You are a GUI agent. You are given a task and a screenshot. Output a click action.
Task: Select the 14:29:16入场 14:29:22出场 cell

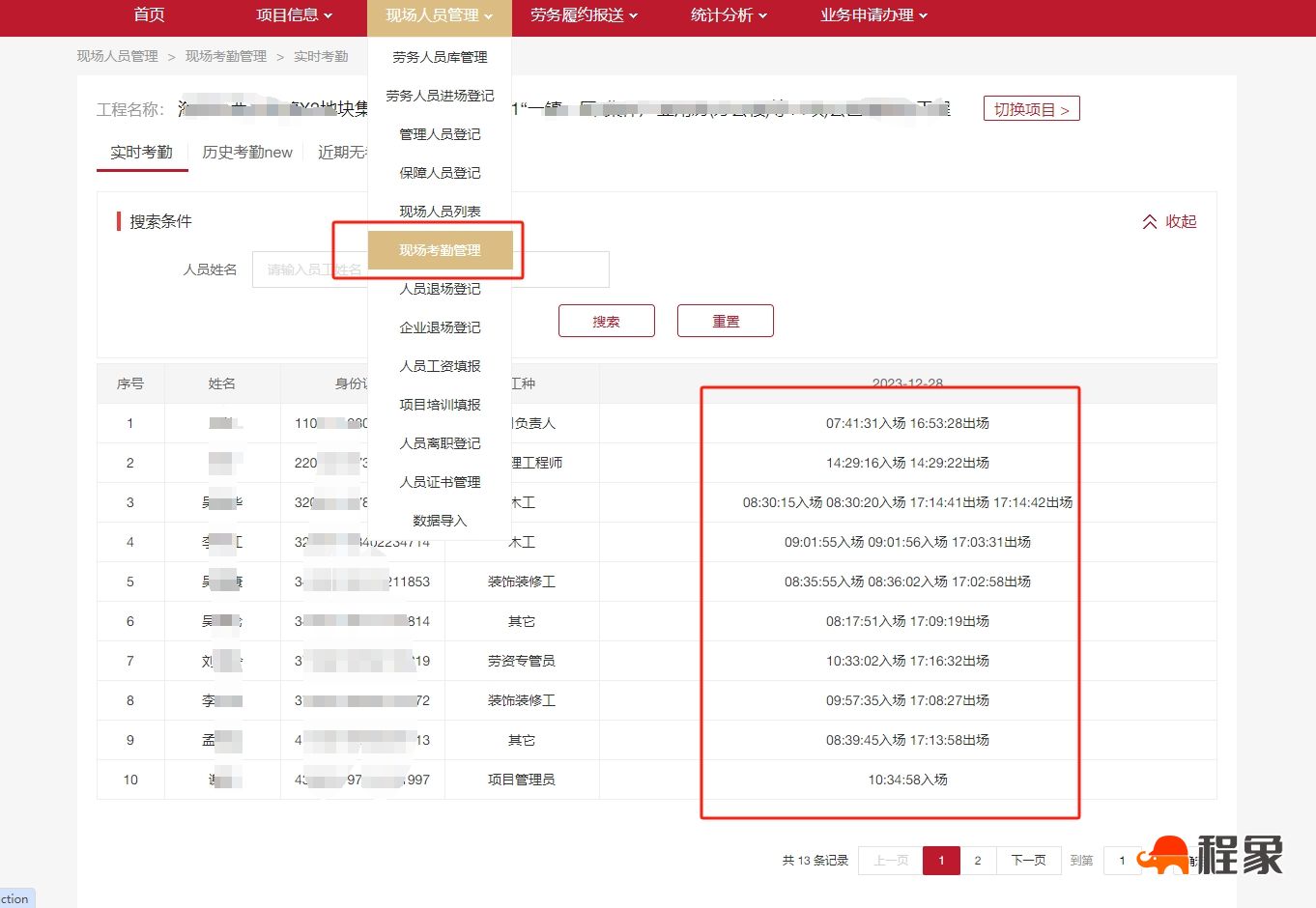coord(907,463)
